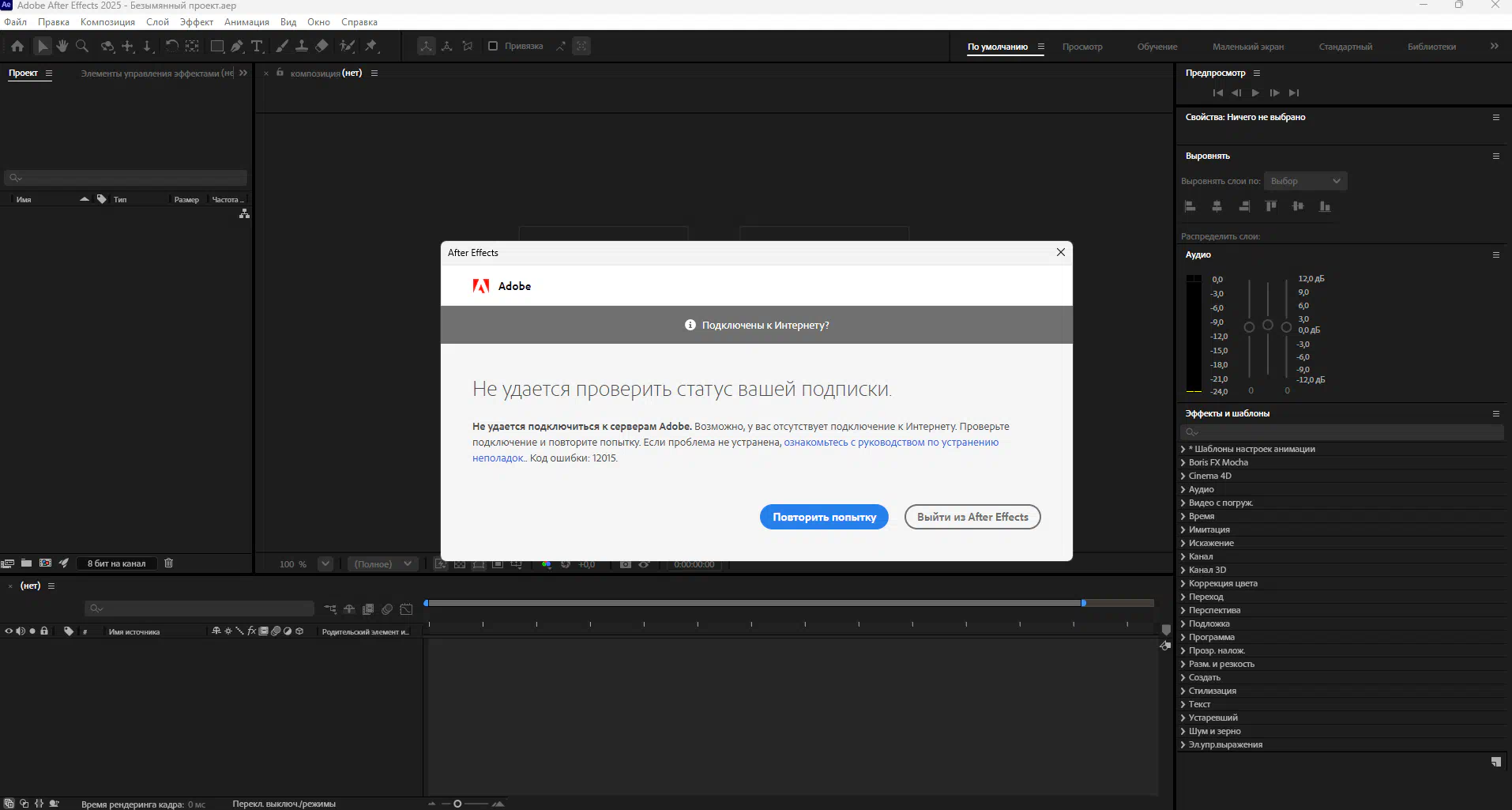The image size is (1512, 810).
Task: Click the snapshot camera icon in viewer
Action: (625, 564)
